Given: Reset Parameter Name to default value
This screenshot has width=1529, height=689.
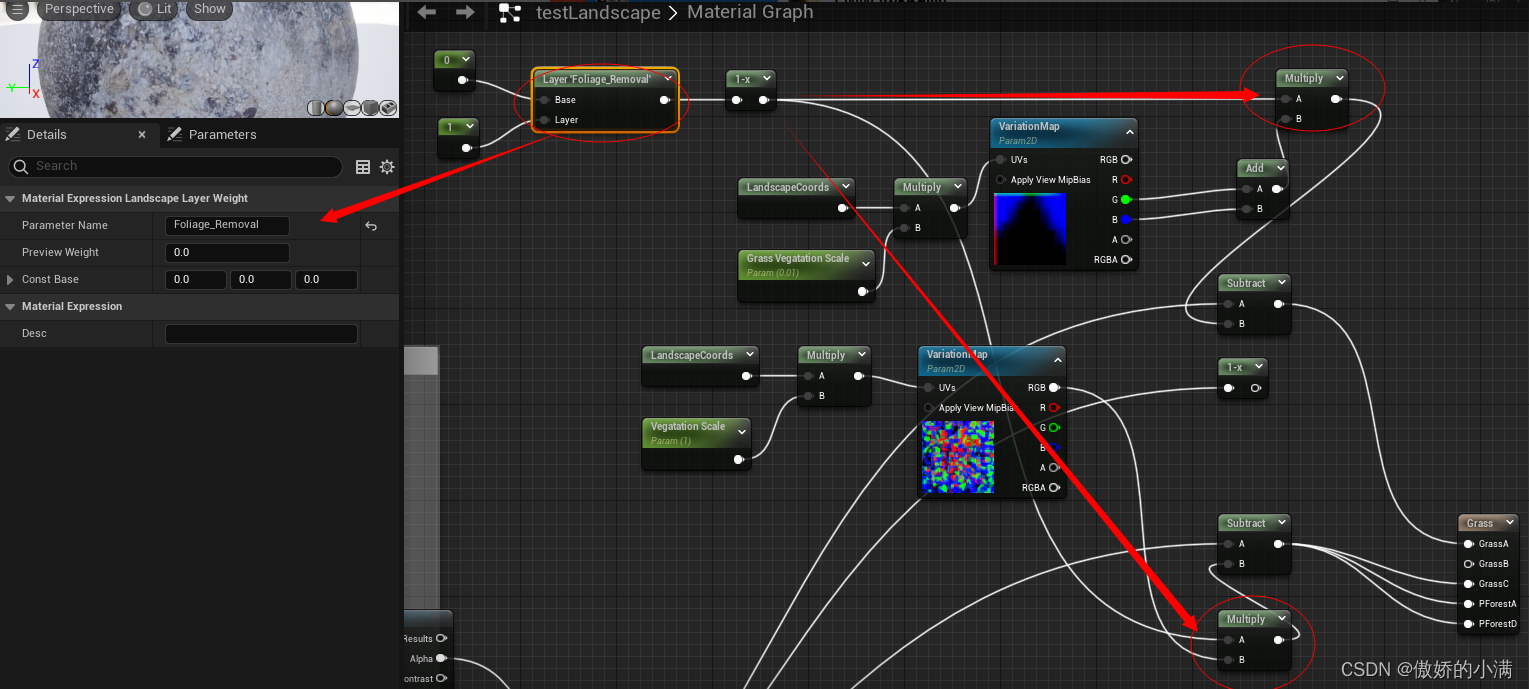Looking at the screenshot, I should tap(371, 226).
